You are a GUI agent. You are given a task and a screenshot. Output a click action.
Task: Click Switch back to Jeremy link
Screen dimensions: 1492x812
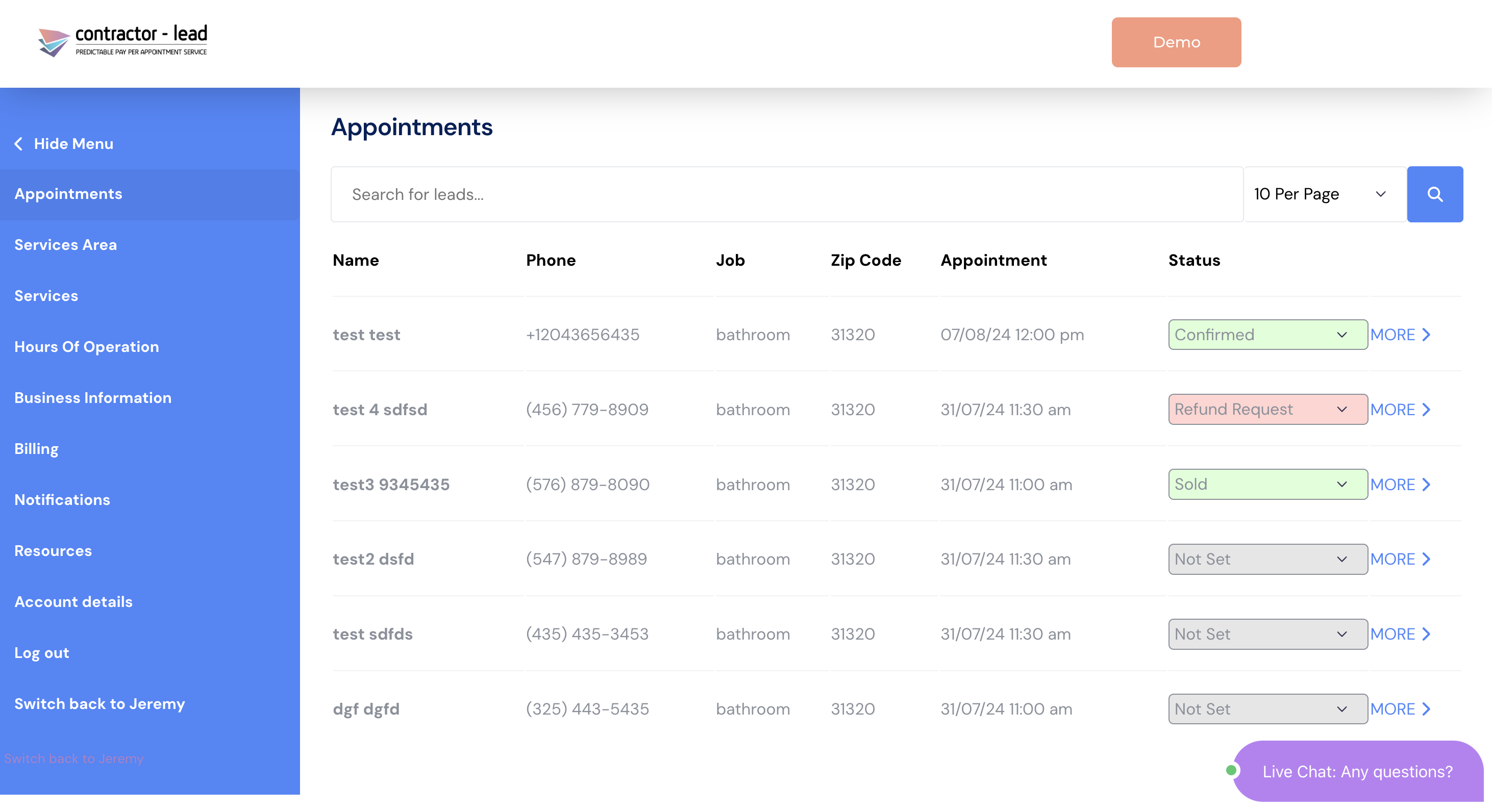coord(100,704)
